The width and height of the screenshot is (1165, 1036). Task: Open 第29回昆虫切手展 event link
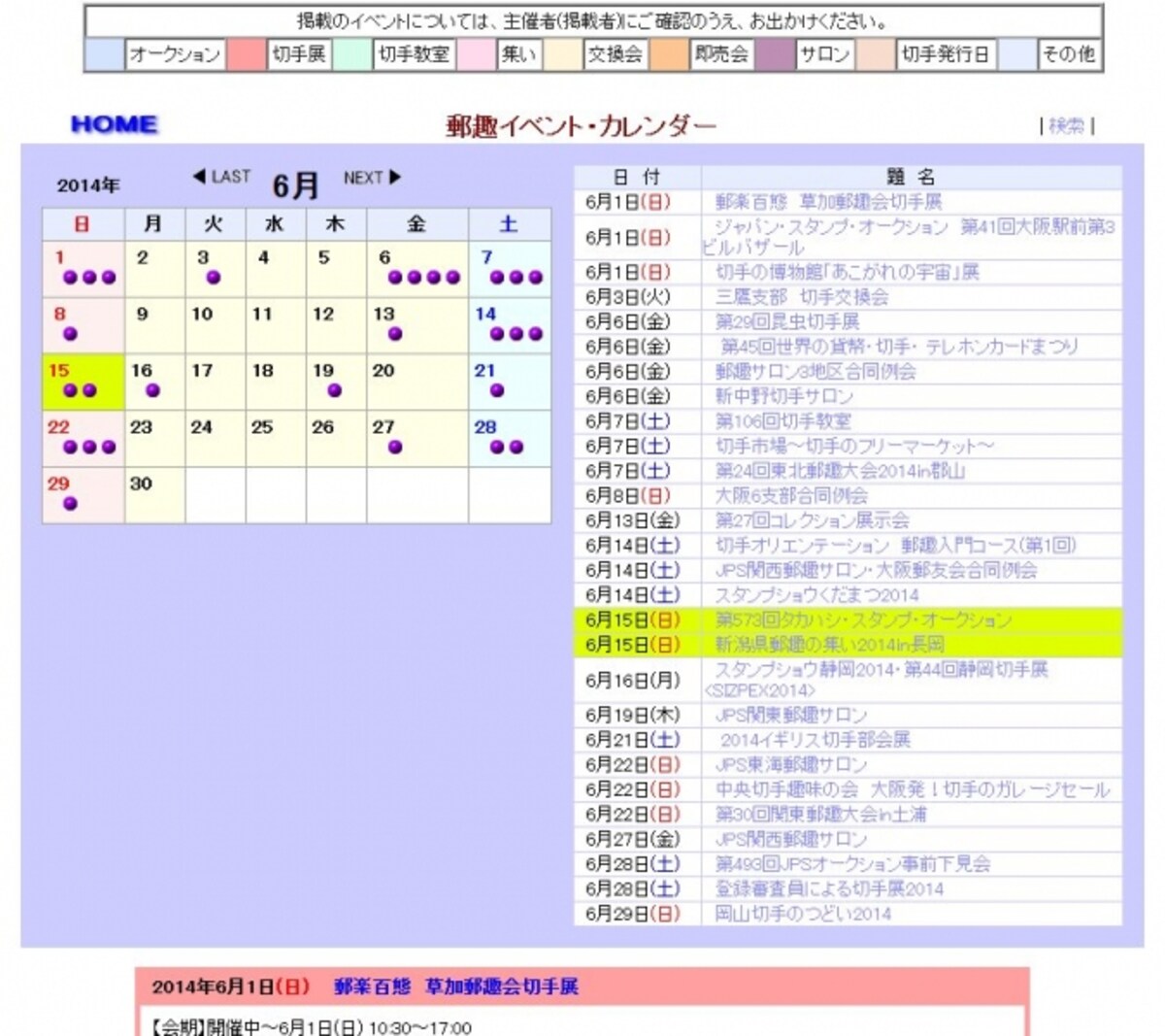click(x=787, y=321)
